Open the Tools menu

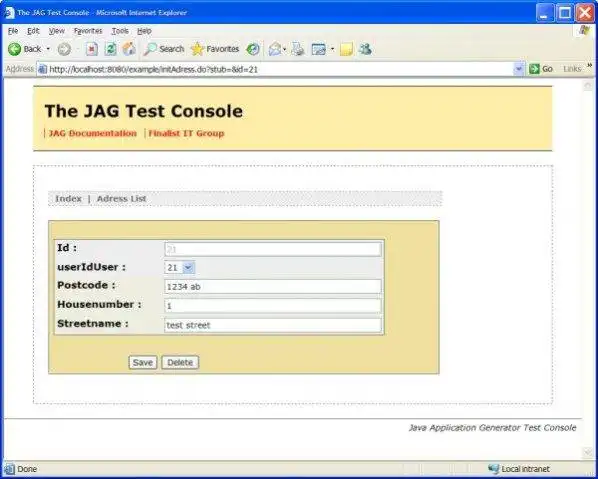[120, 31]
